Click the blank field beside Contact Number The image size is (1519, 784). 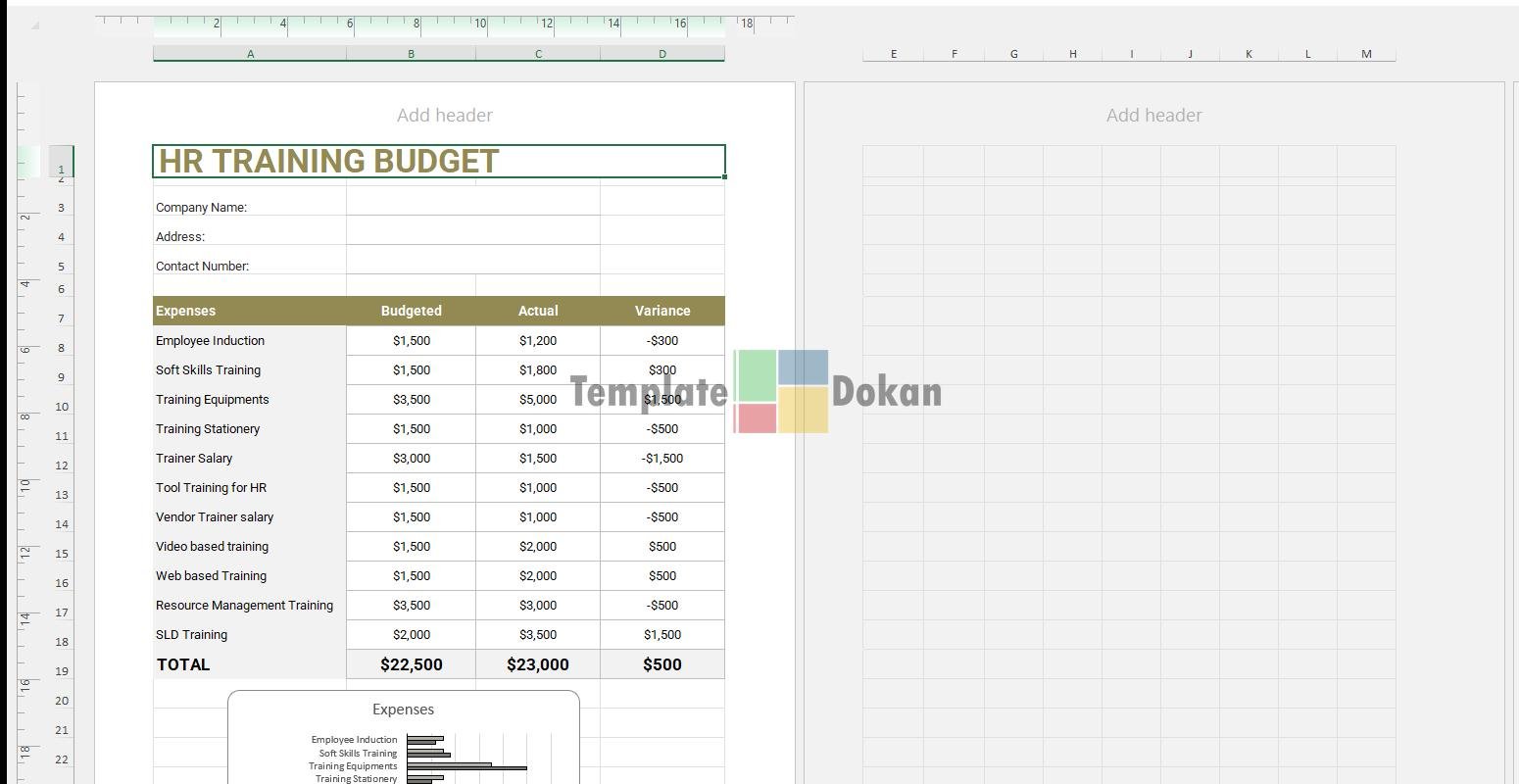472,265
